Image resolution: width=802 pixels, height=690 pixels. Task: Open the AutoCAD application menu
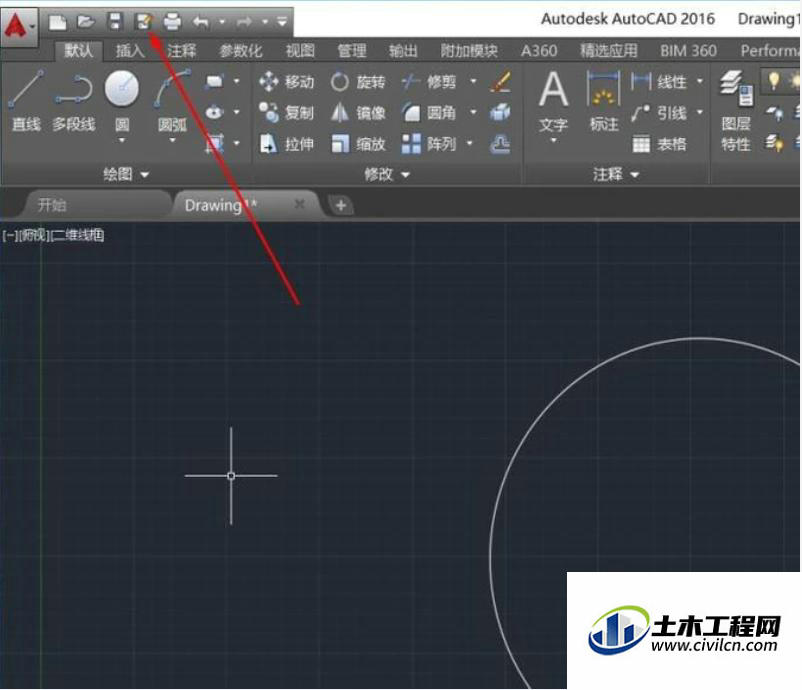[x=19, y=26]
